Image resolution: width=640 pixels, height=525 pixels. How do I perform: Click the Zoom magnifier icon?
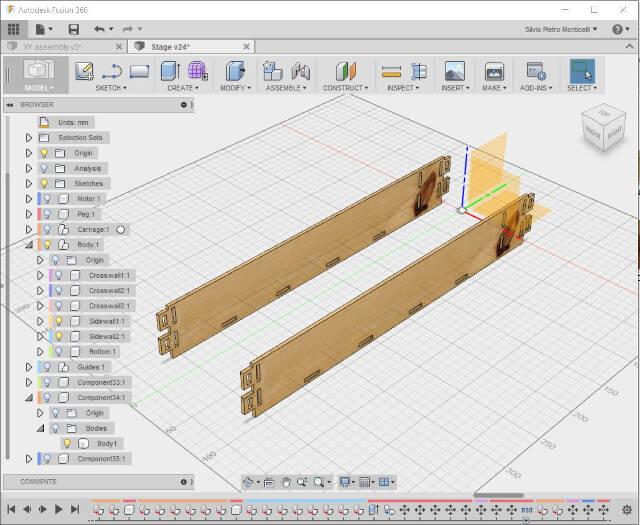tap(302, 482)
